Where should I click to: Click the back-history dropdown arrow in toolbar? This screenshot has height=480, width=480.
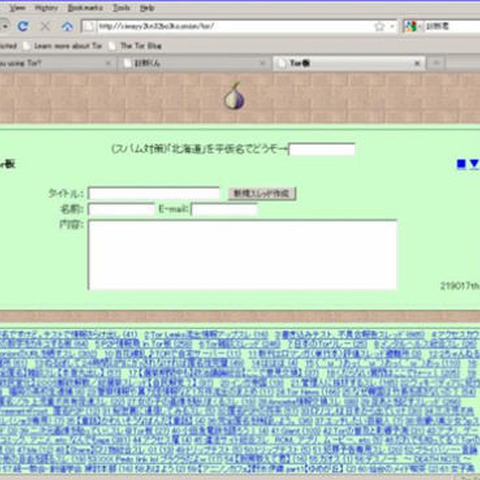pos(5,26)
